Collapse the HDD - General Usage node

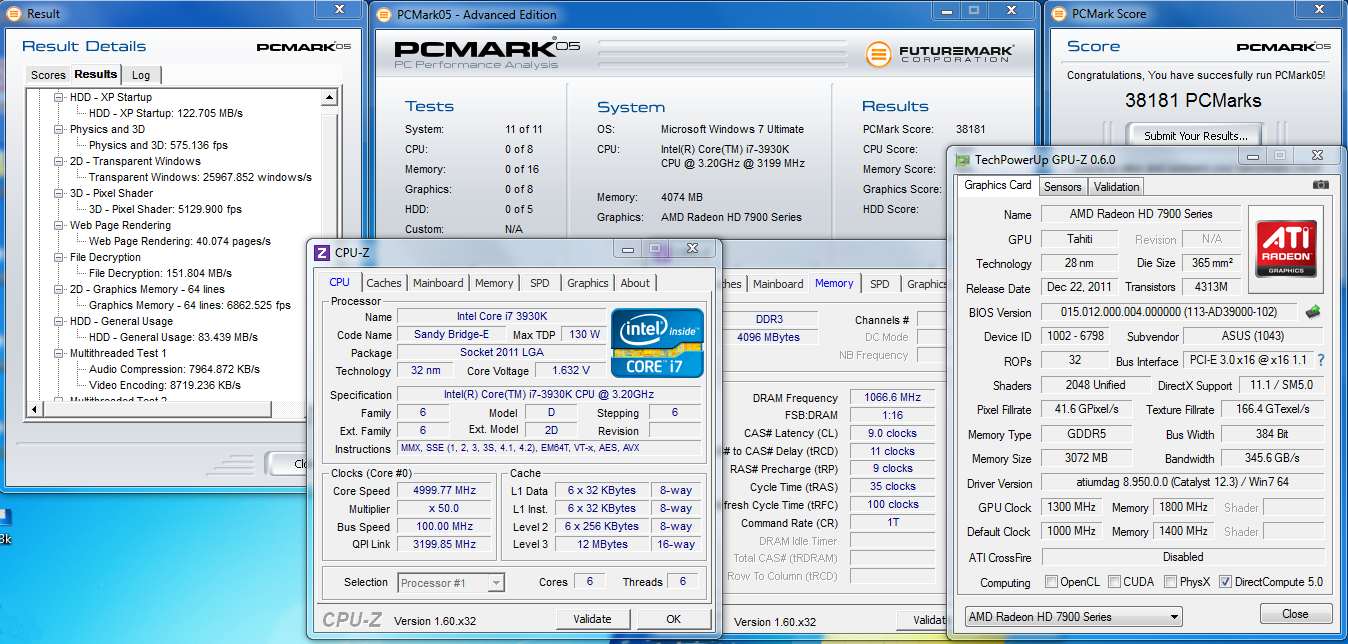59,322
